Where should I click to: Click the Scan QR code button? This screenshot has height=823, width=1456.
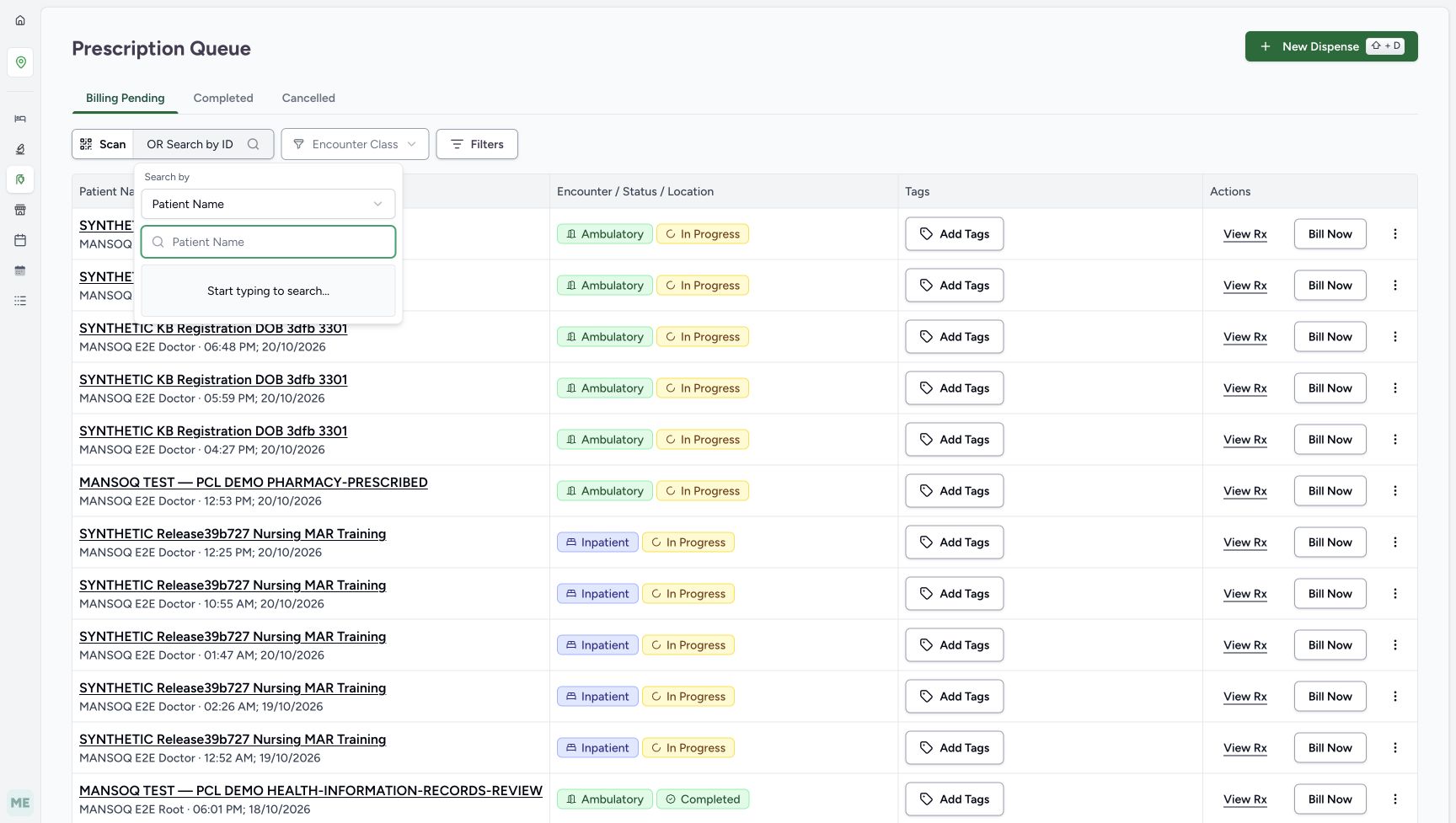pos(103,144)
